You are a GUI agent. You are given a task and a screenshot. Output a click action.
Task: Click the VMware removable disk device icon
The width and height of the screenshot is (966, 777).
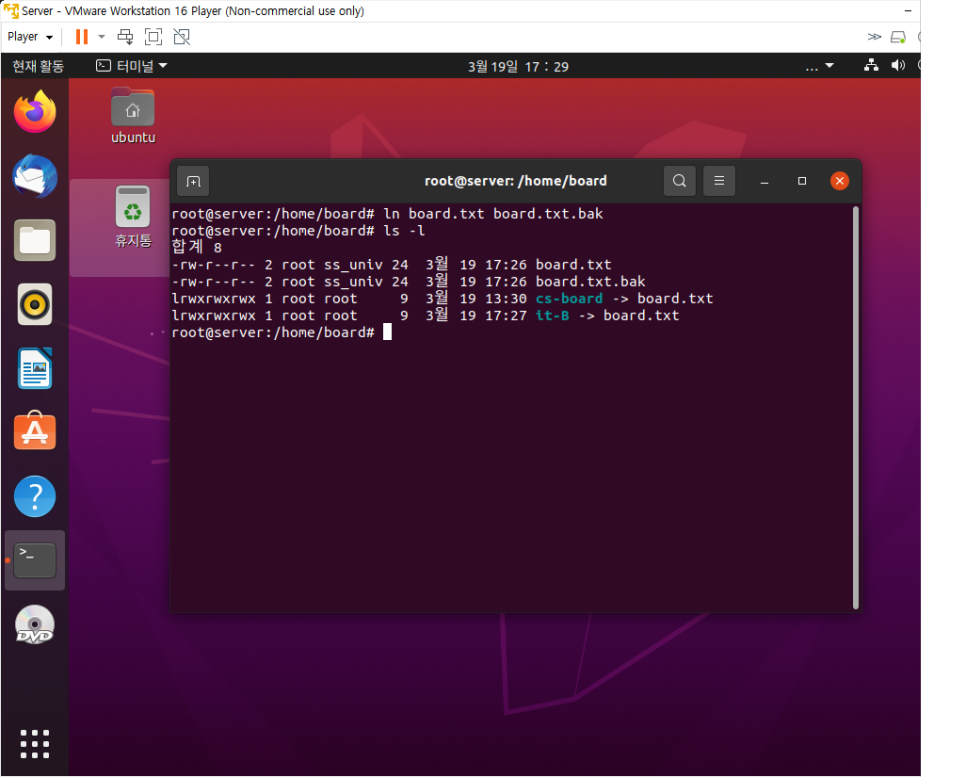tap(898, 38)
